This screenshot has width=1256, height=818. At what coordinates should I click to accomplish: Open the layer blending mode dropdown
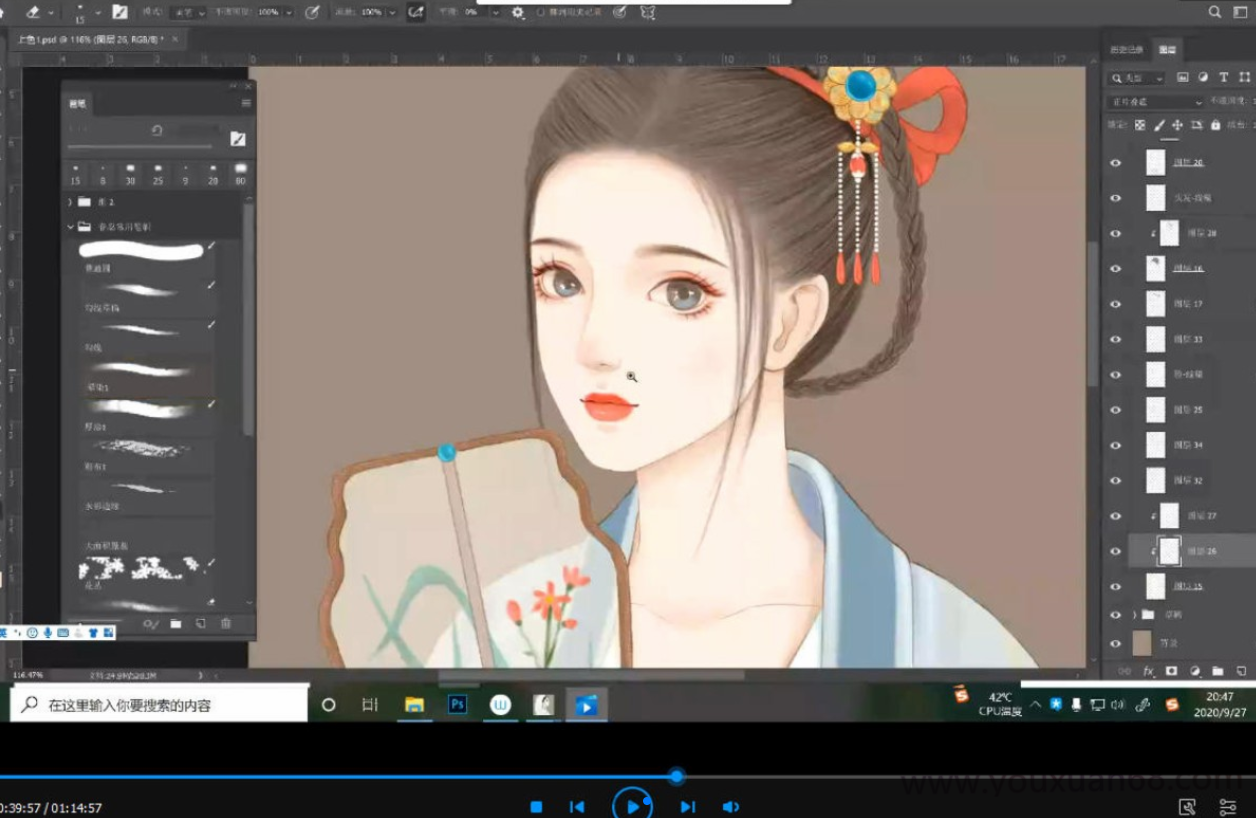click(1155, 102)
